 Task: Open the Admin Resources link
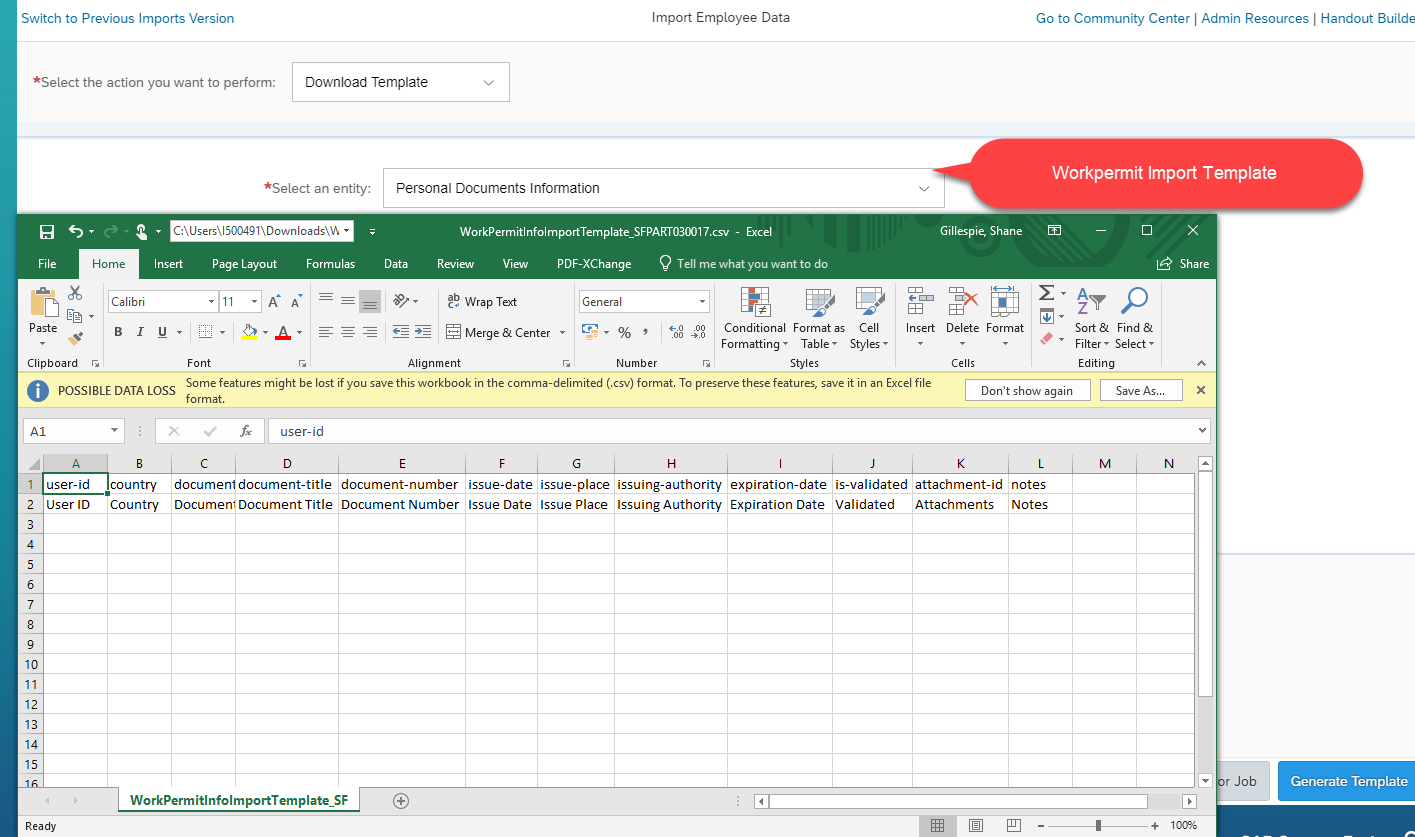pos(1255,18)
